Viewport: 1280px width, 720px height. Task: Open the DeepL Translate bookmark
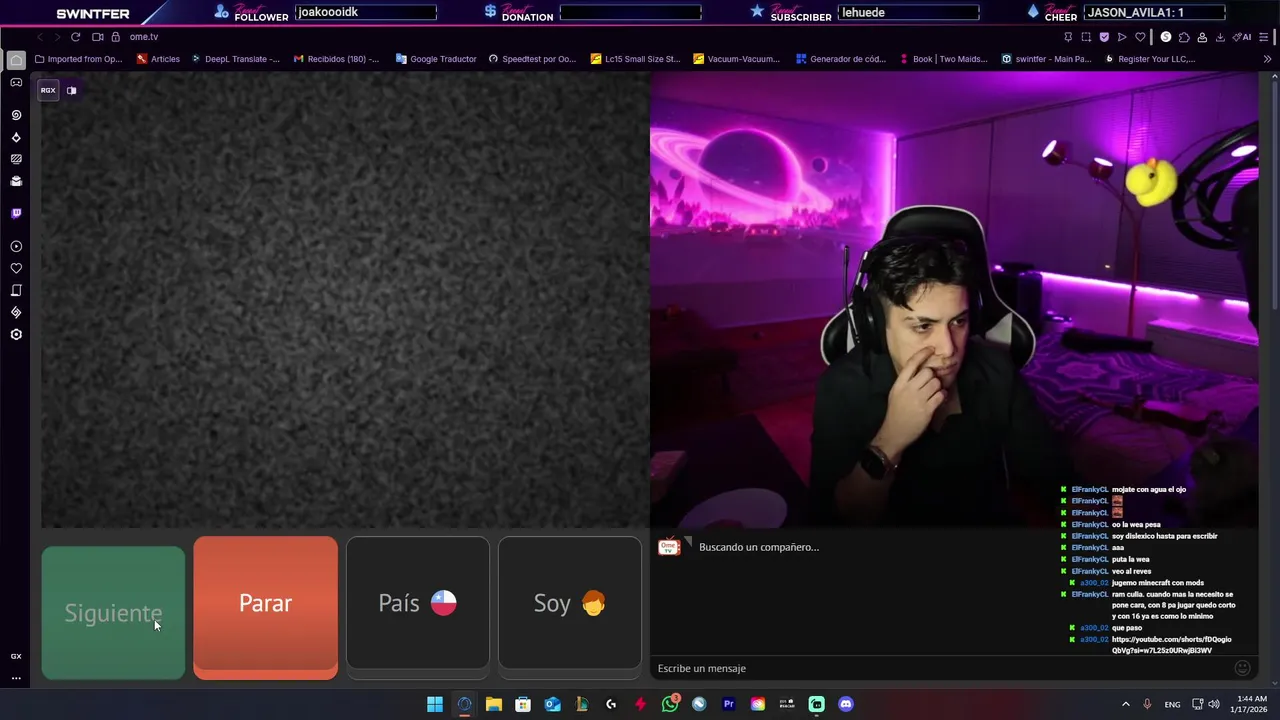tap(236, 59)
